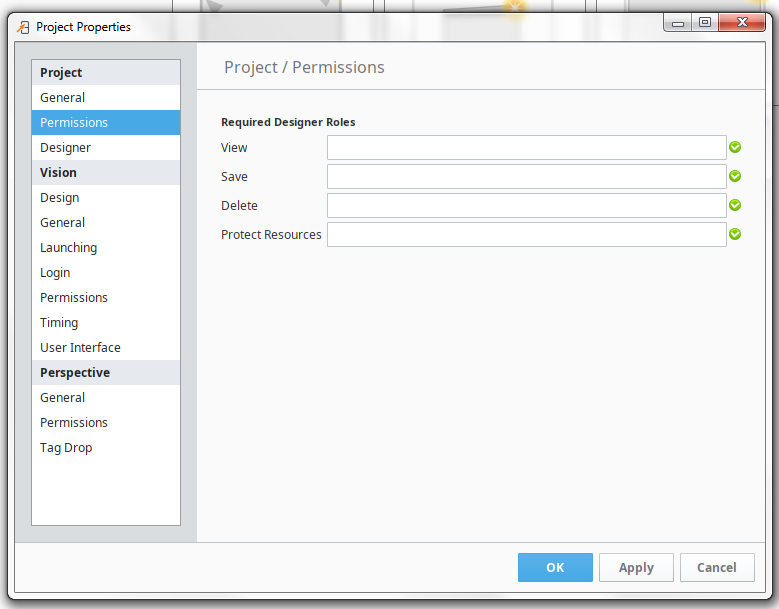
Task: Dismiss dialog with Cancel button
Action: [717, 567]
